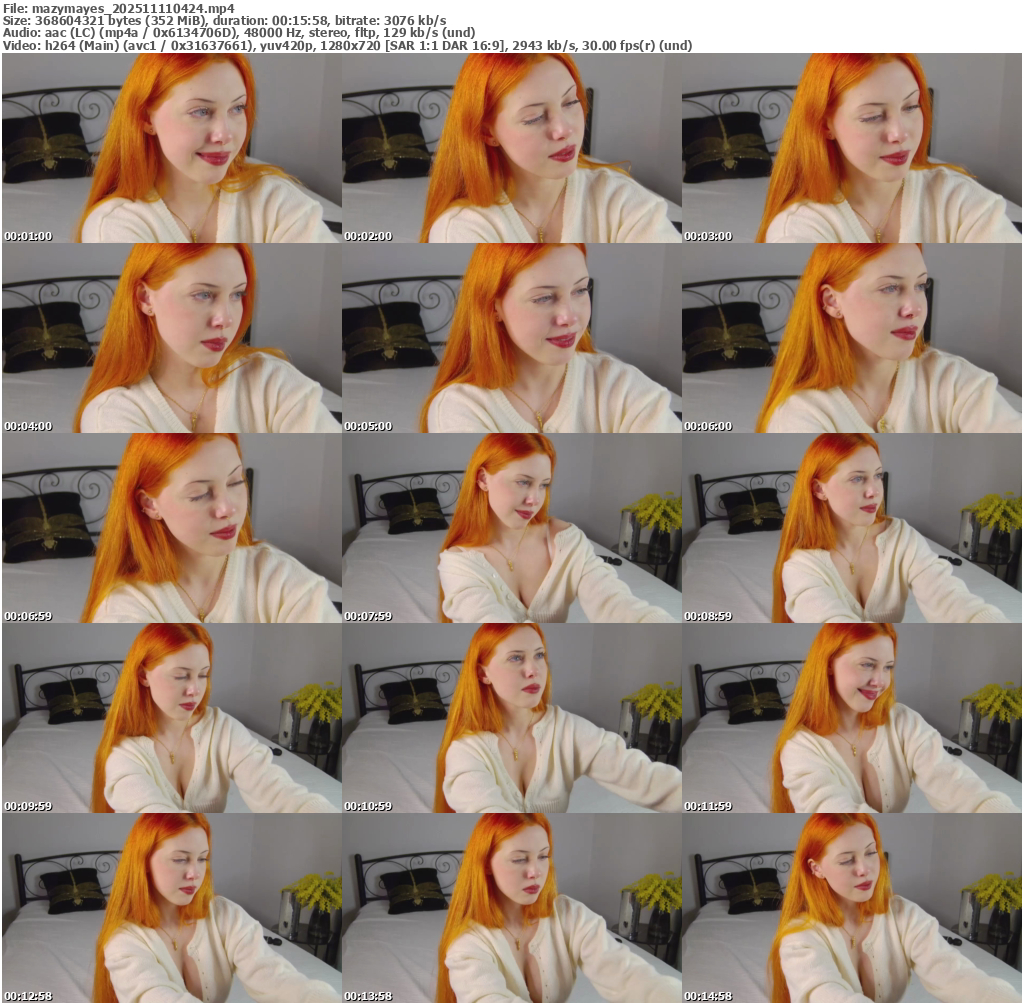Select the thumbnail timestamped 00:07:59

point(511,528)
